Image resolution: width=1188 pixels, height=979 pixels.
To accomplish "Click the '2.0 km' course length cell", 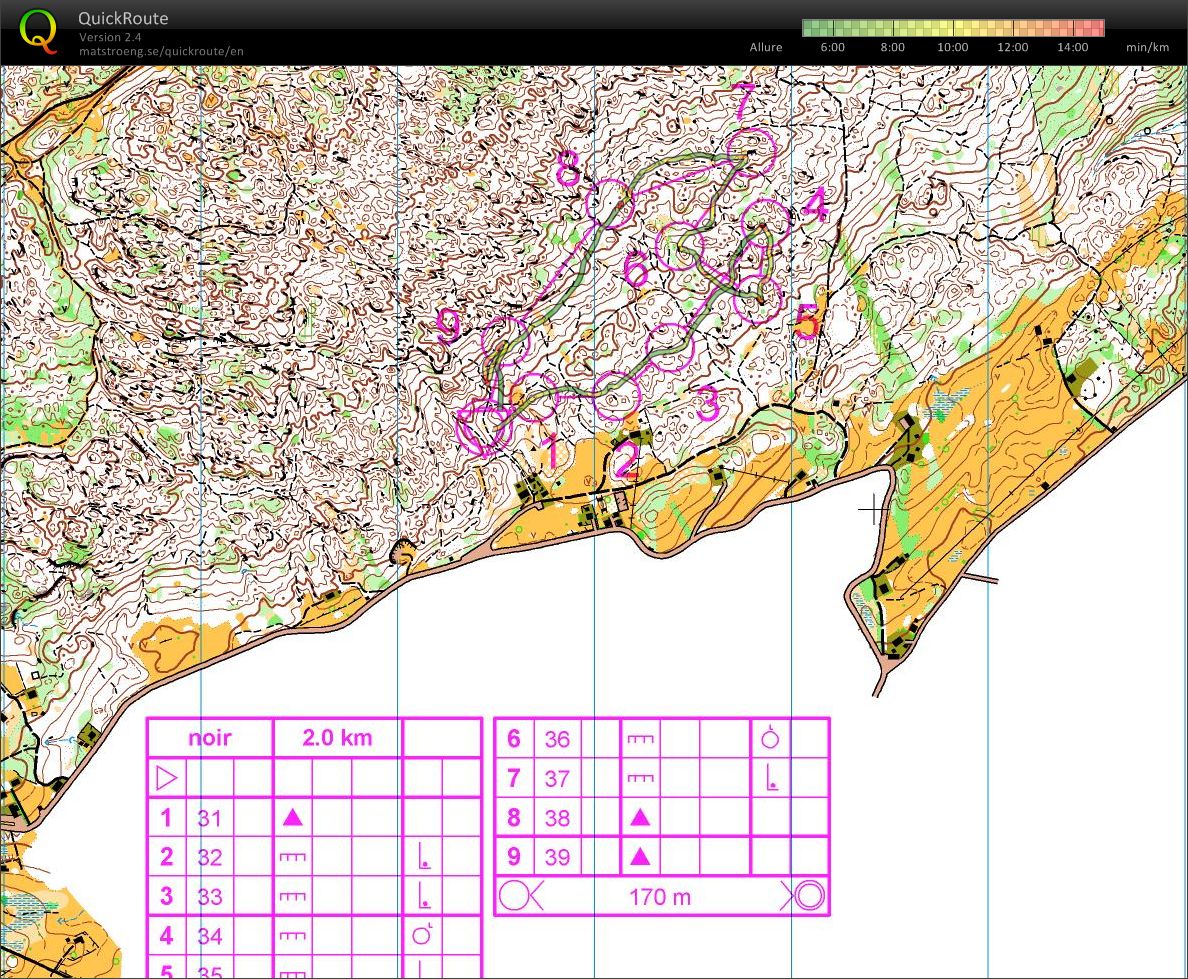I will 337,738.
